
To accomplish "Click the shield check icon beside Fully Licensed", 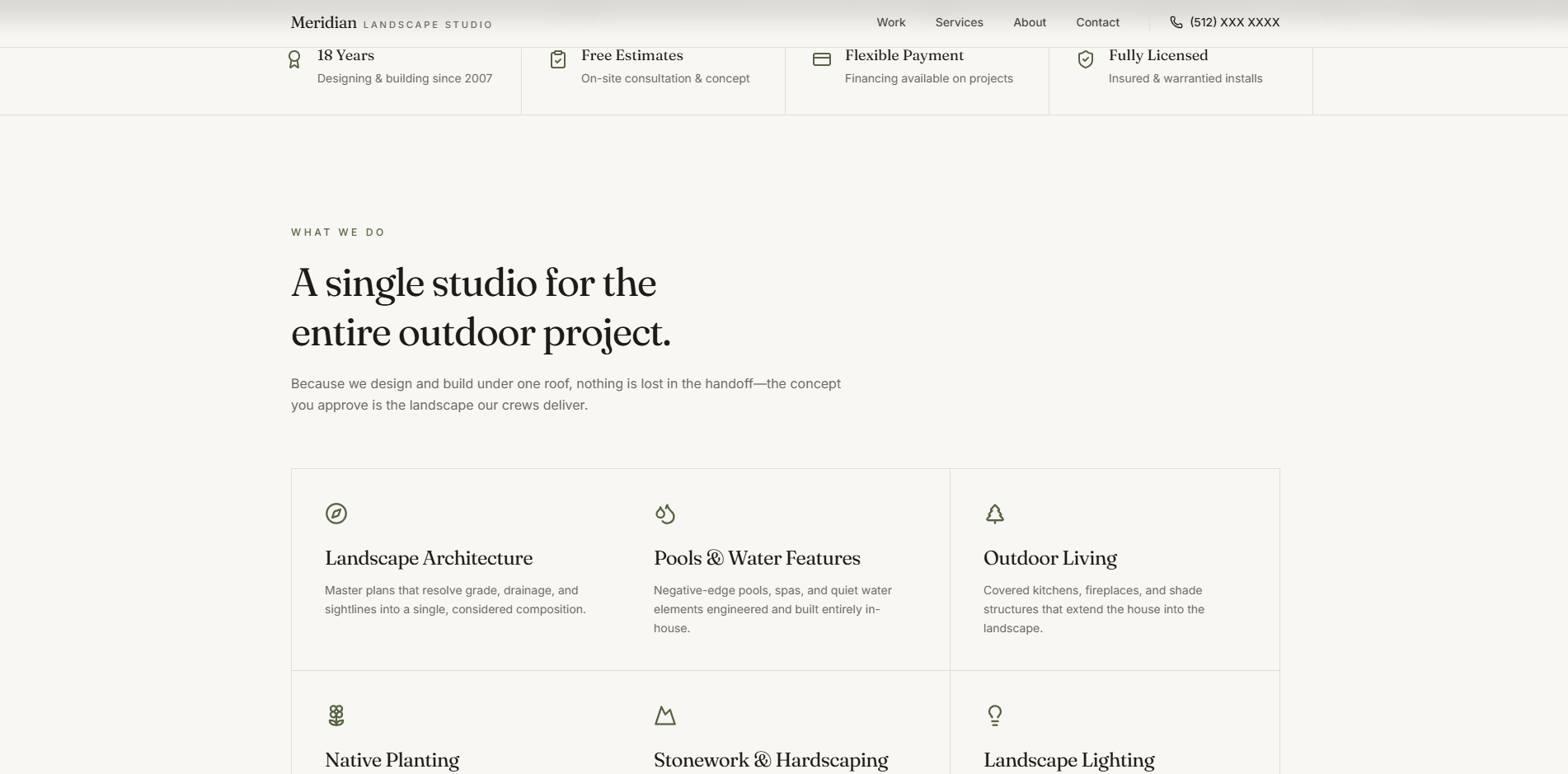I will coord(1086,59).
